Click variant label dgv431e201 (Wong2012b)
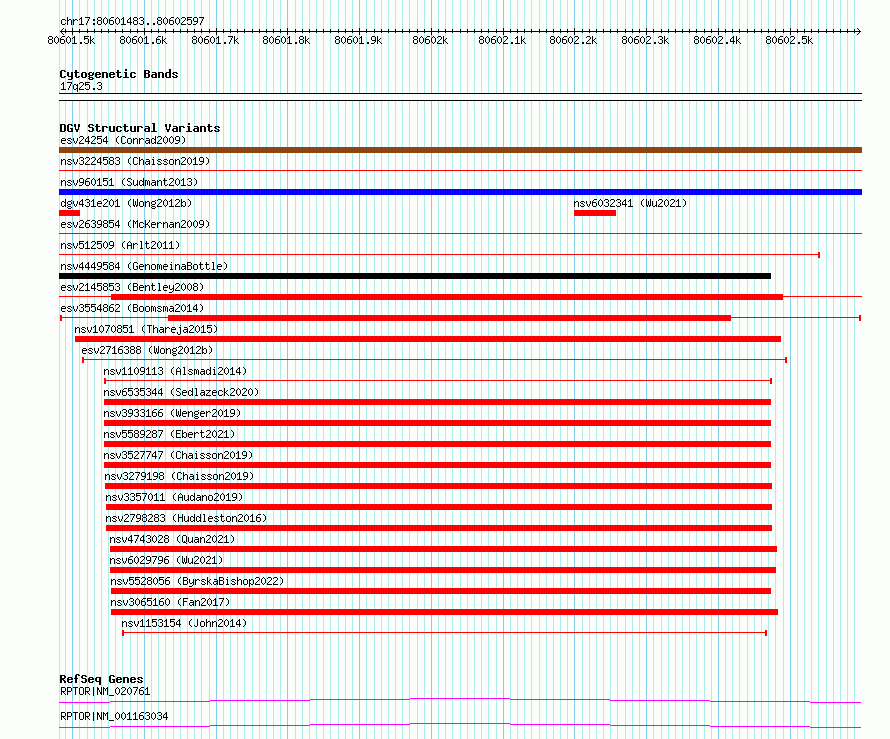The height and width of the screenshot is (739, 890). [126, 203]
